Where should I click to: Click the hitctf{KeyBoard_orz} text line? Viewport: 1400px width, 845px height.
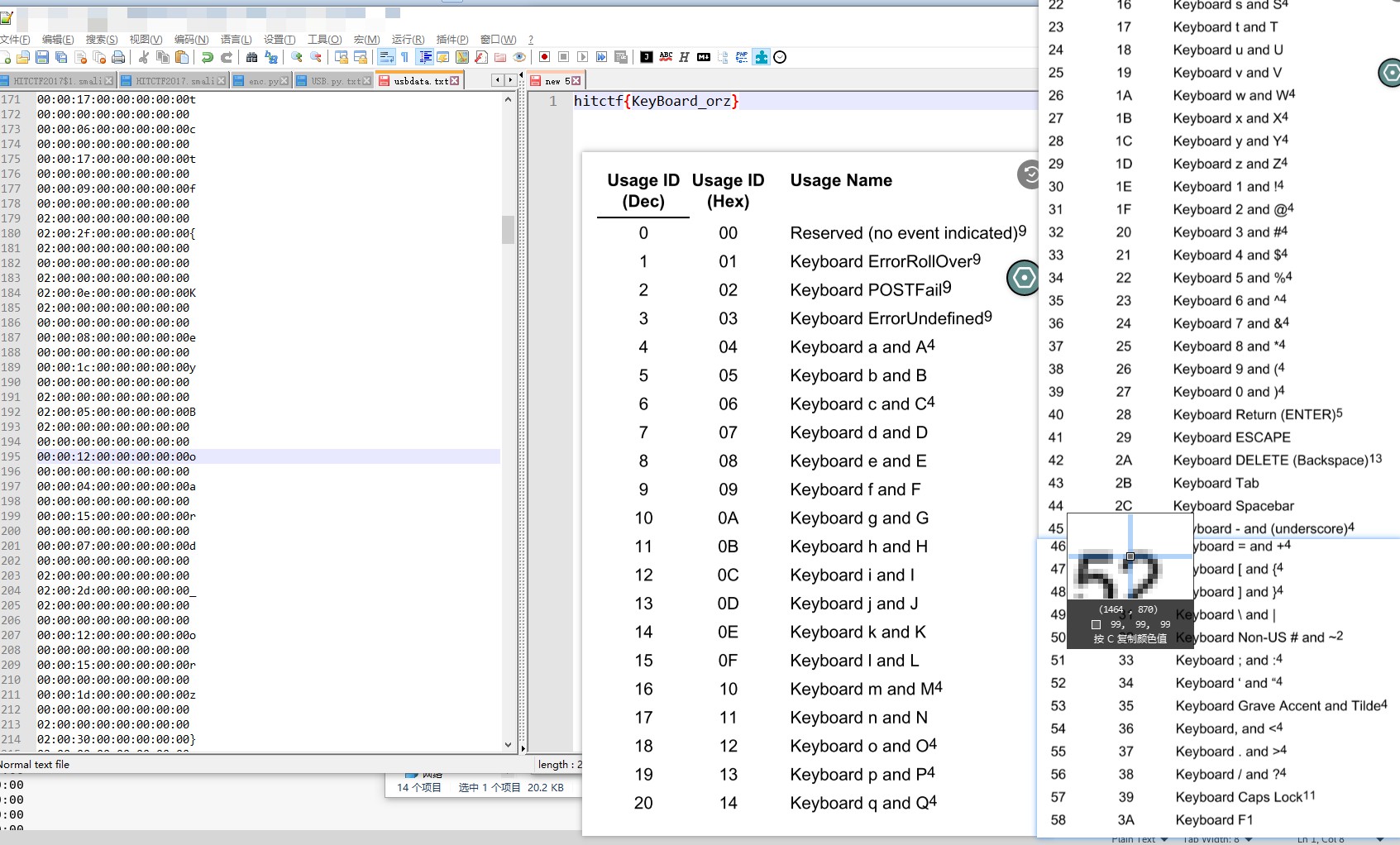(x=657, y=101)
